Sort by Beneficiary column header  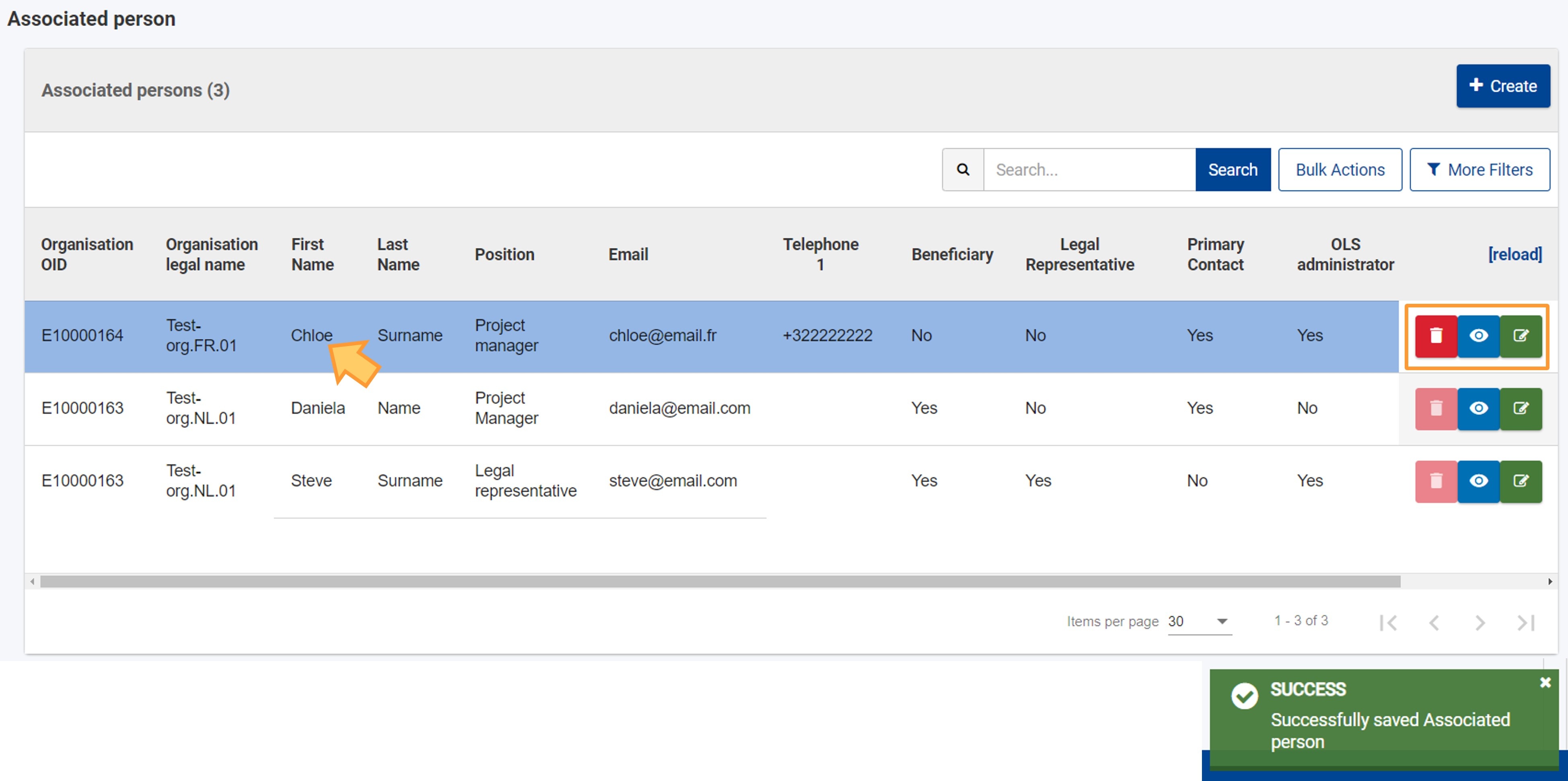[x=952, y=254]
